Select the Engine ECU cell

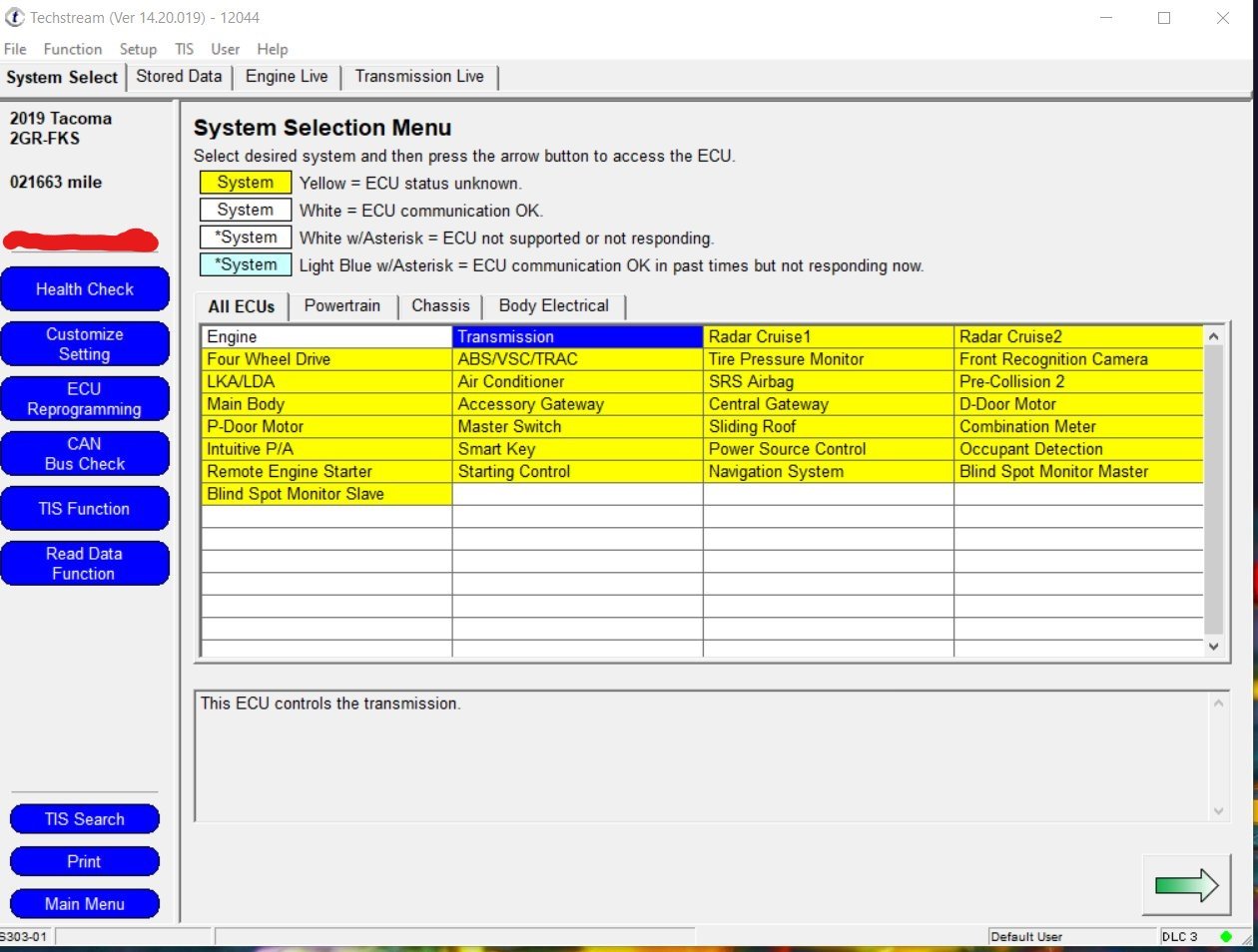tap(326, 337)
